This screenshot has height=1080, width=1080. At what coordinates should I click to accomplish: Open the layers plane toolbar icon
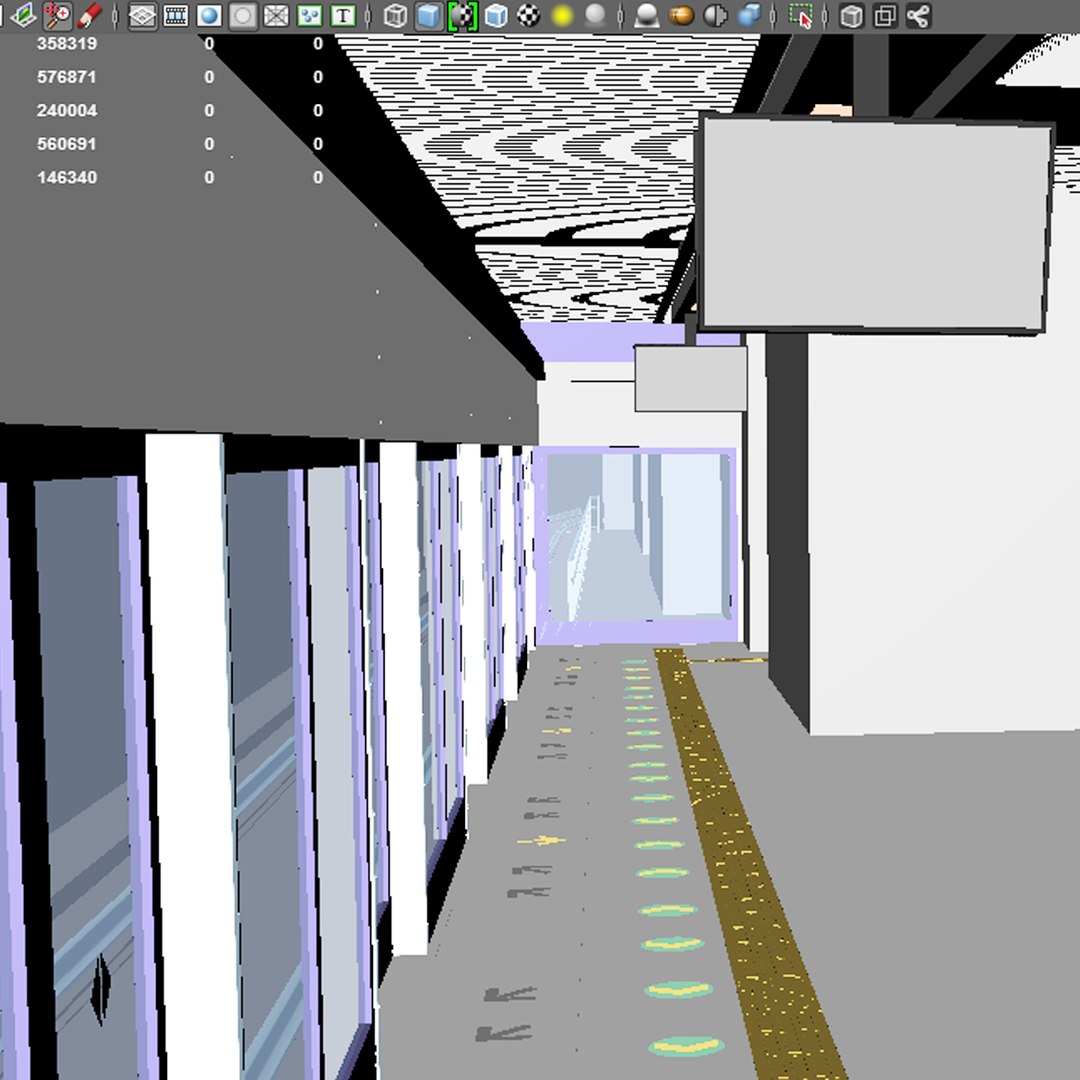coord(143,15)
